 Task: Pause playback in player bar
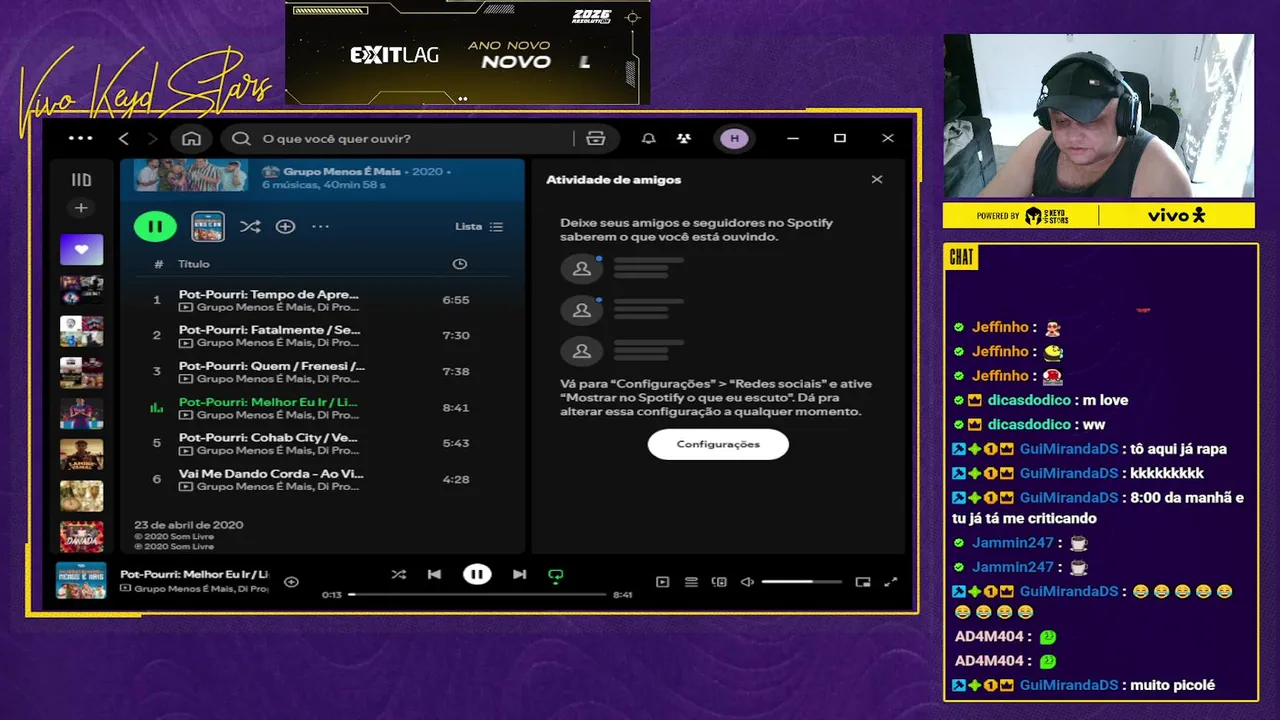point(477,574)
